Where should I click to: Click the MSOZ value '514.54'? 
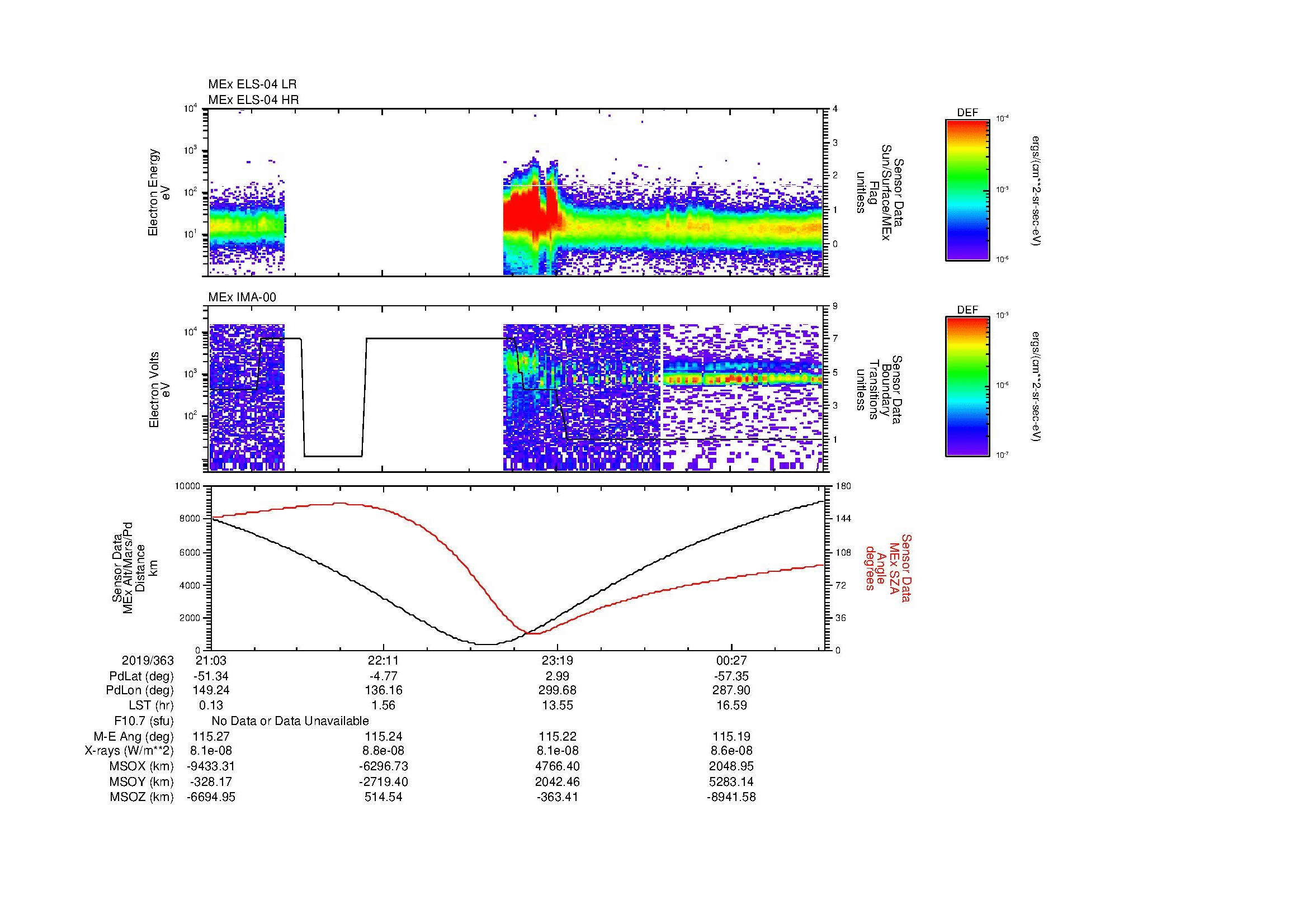tap(384, 797)
